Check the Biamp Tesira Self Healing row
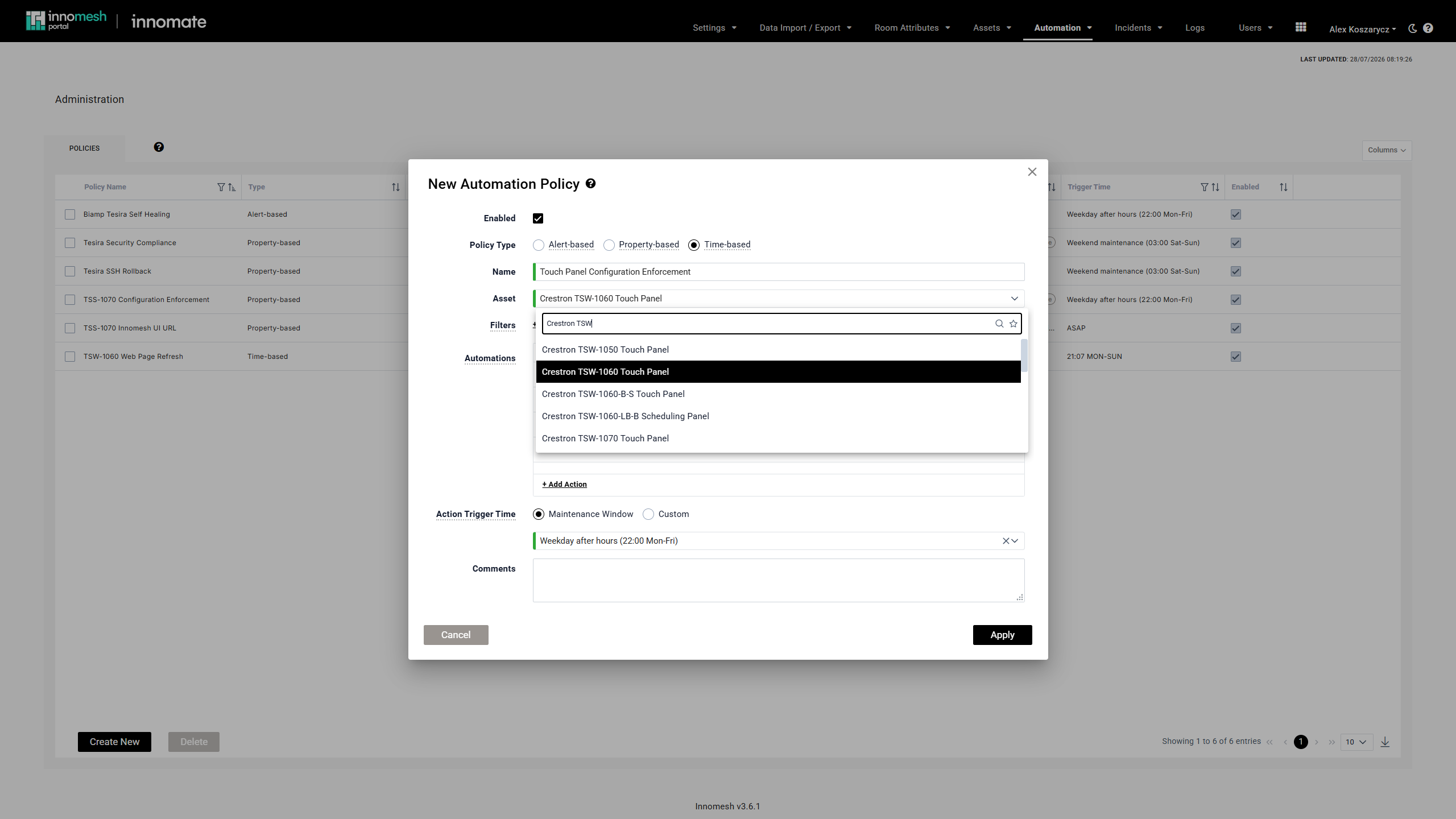Viewport: 1456px width, 819px height. pos(70,214)
